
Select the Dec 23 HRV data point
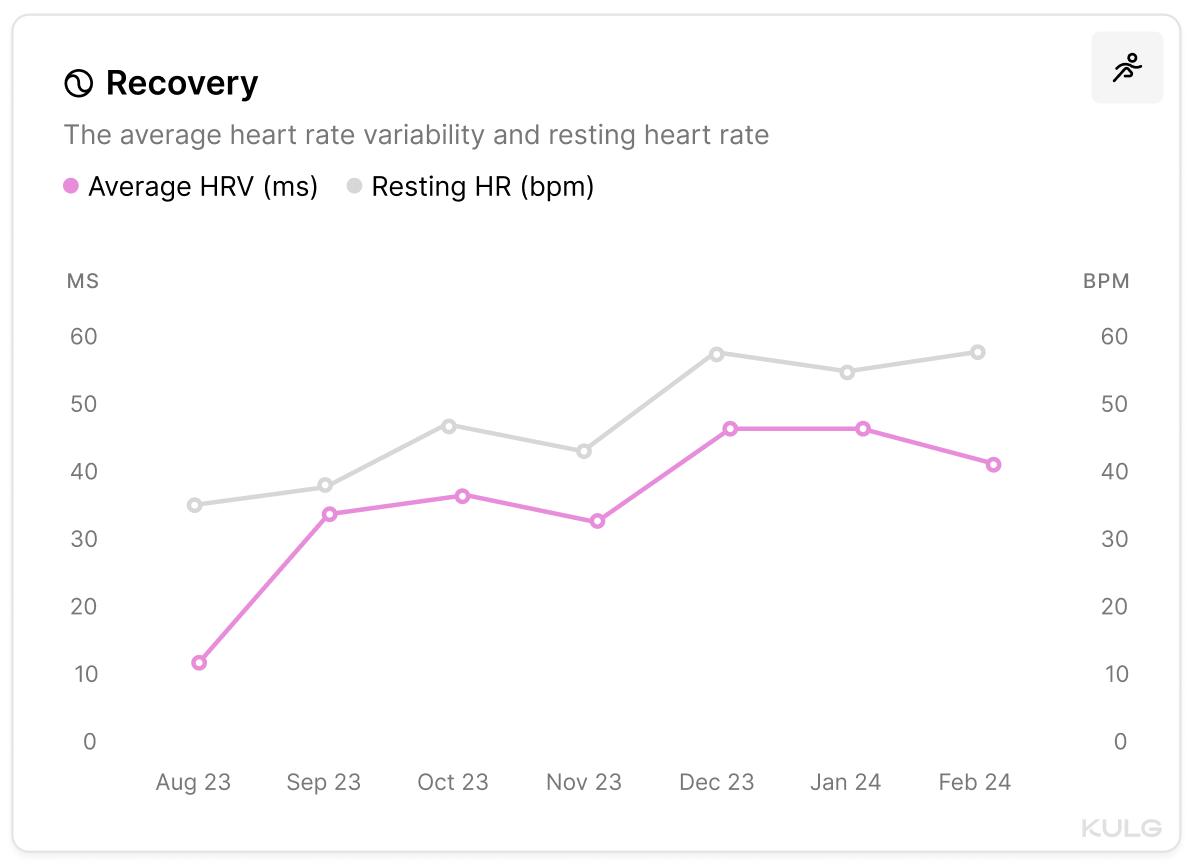click(x=730, y=429)
